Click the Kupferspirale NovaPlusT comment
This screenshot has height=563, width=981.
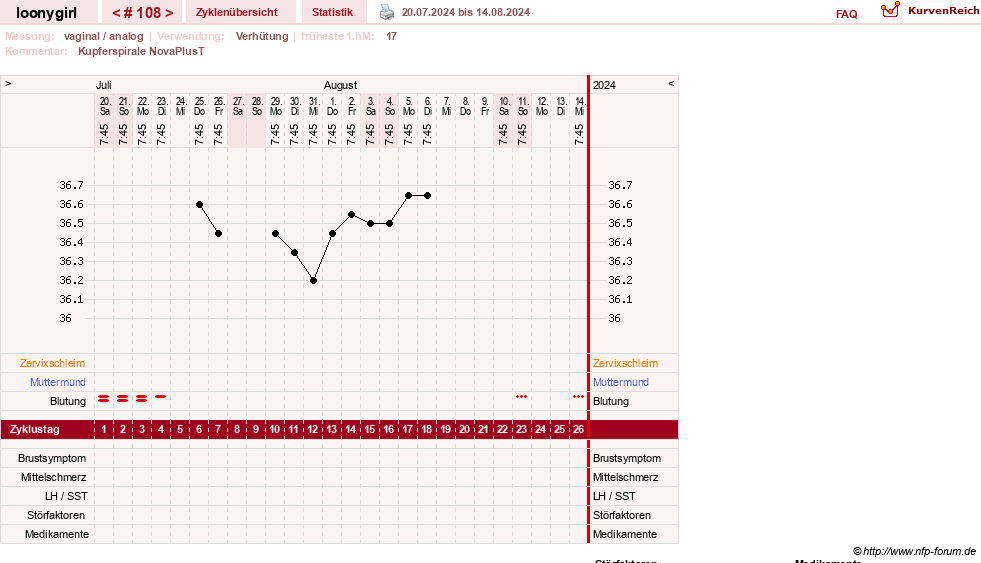coord(141,51)
